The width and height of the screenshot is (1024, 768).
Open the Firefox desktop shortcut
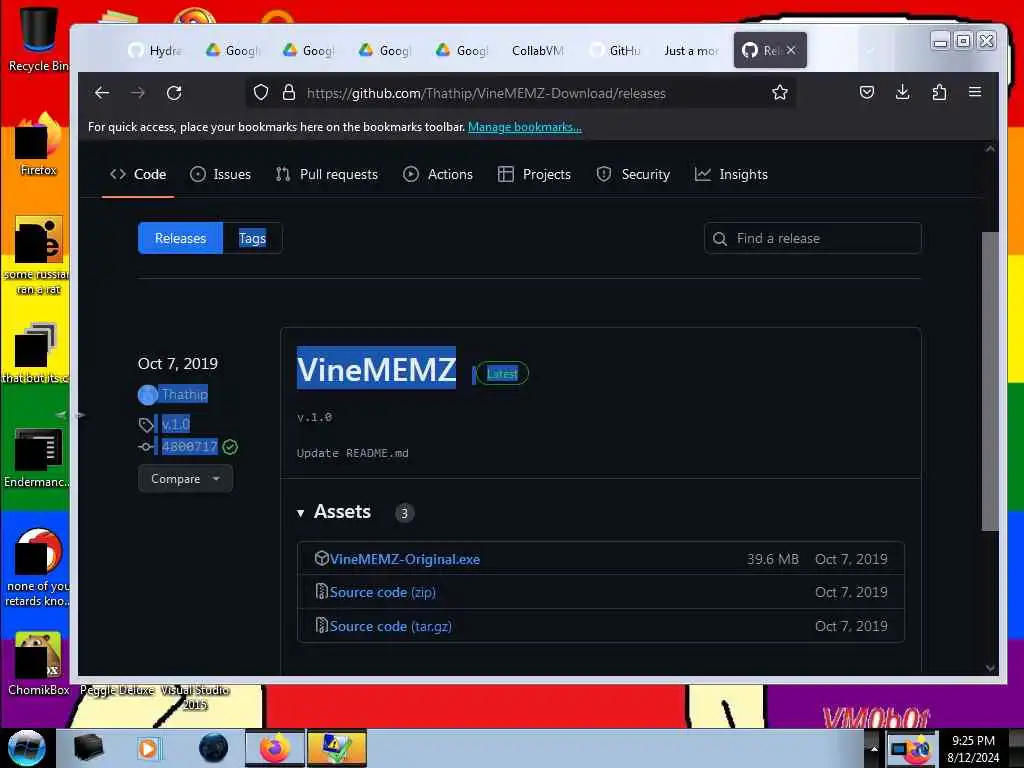point(38,144)
